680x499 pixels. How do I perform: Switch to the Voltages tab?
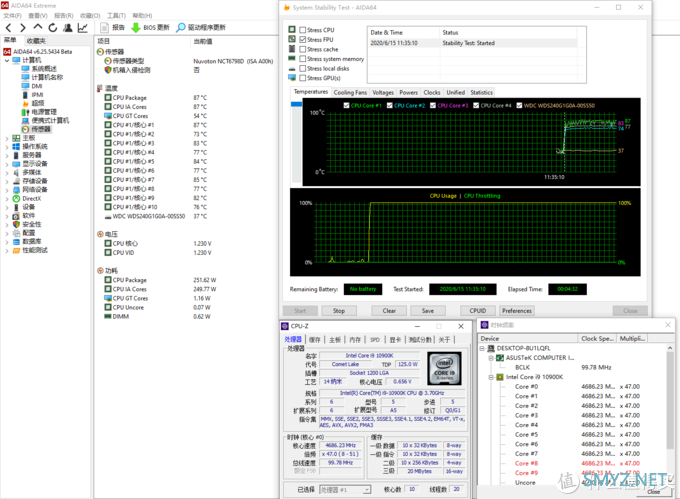(383, 92)
